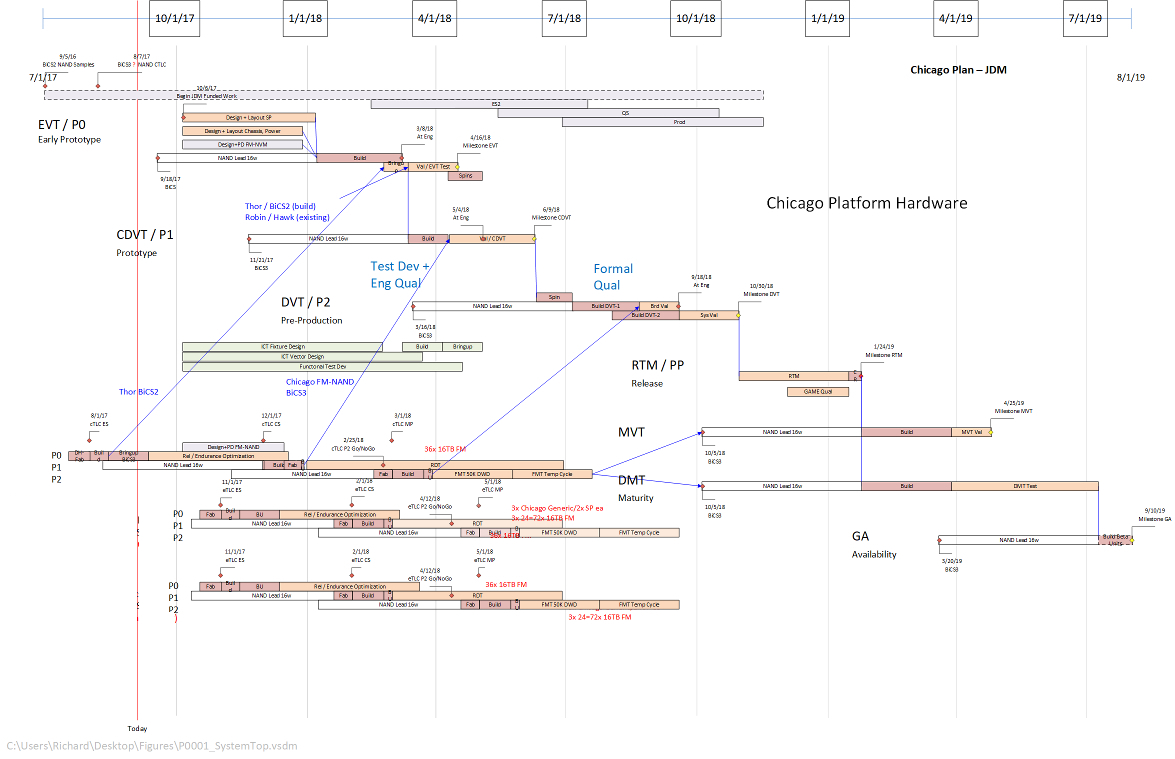Select the "ICT Fixture Design" green bar
The image size is (1175, 759).
[283, 347]
